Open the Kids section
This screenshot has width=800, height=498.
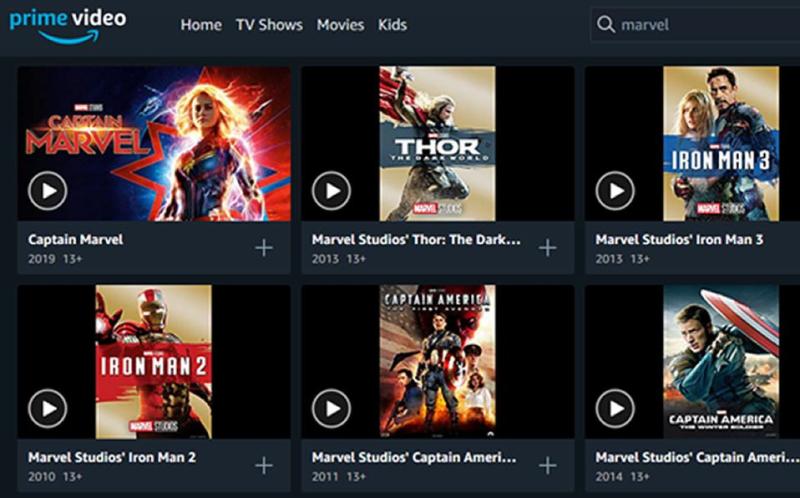(x=392, y=25)
